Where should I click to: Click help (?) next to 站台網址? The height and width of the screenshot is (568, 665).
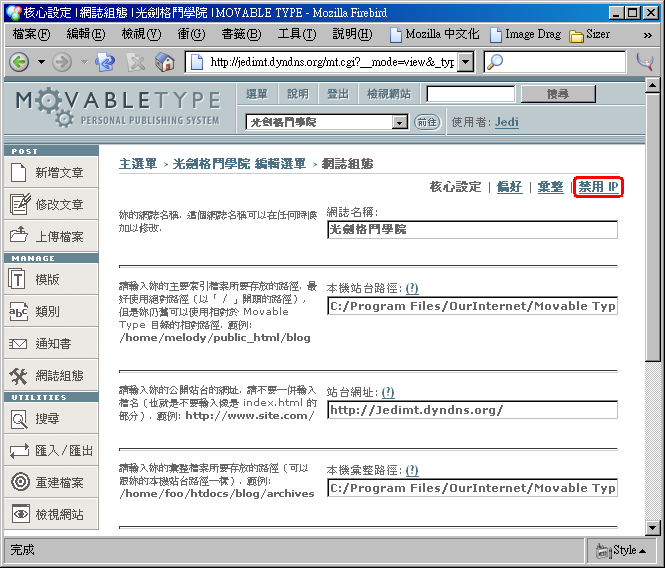(388, 392)
